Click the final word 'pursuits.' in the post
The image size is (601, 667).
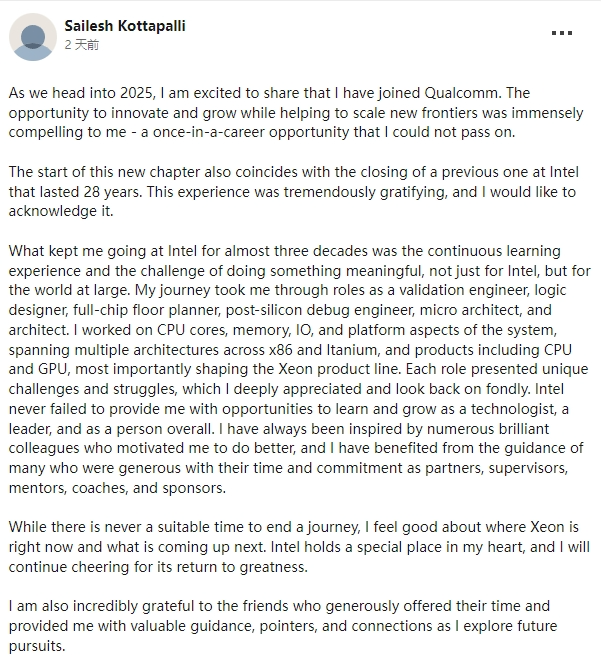[x=37, y=646]
